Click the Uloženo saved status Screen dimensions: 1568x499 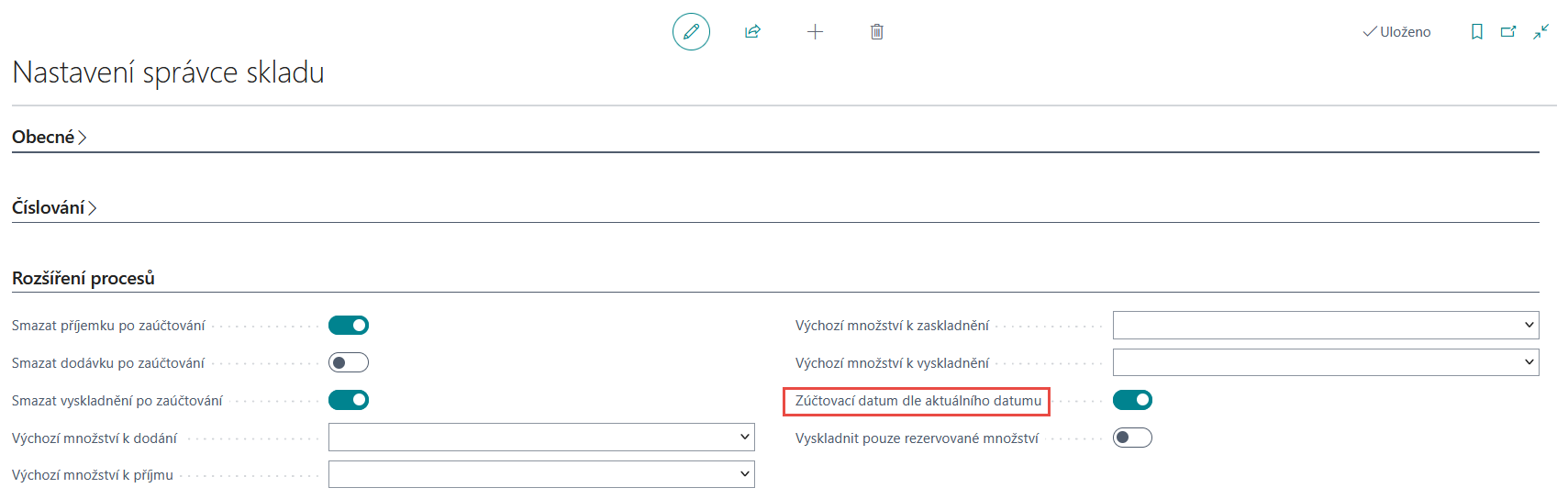point(1396,32)
